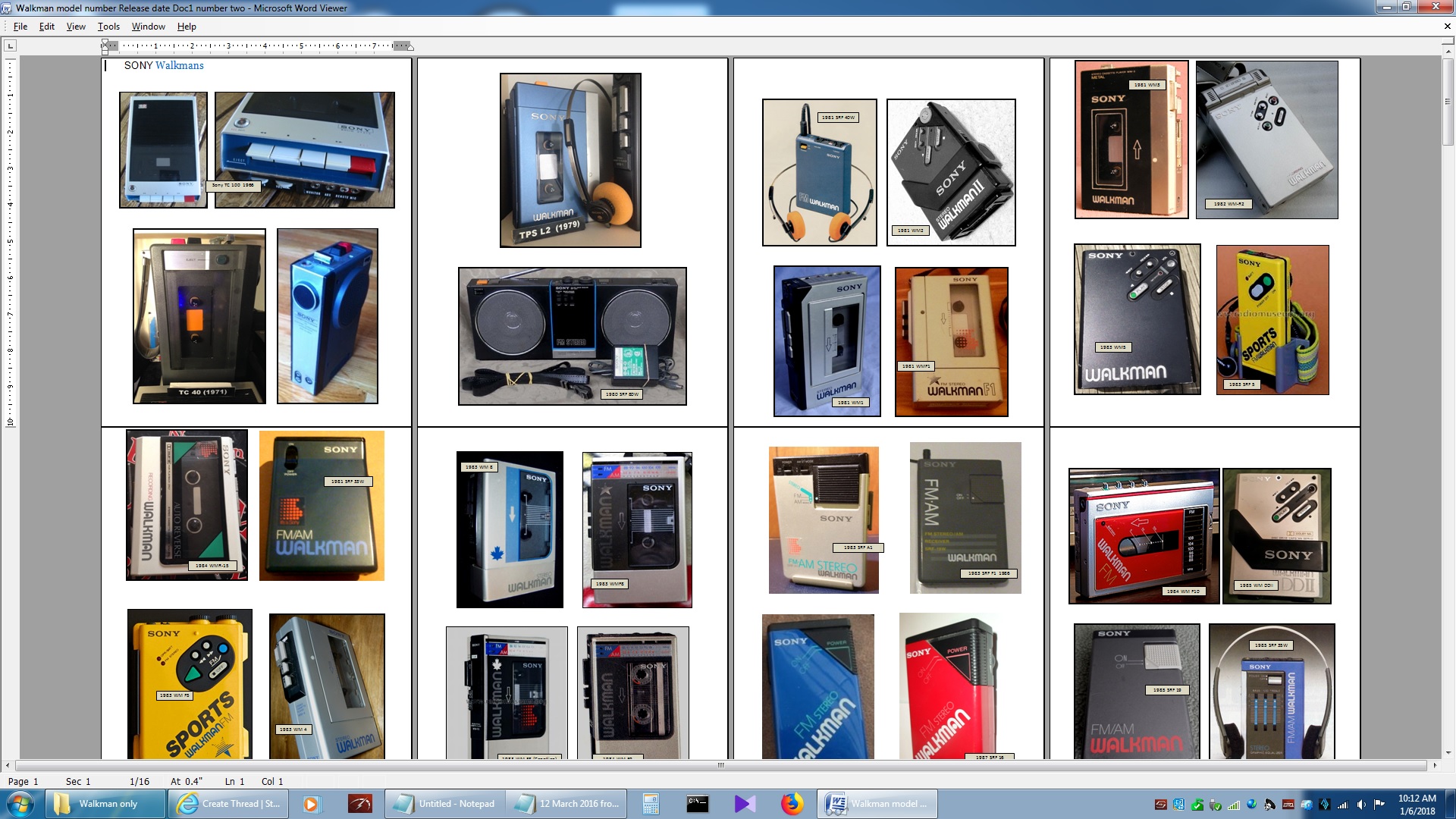Screen dimensions: 1456x819
Task: Open the Visual Studio taskbar icon
Action: pos(745,804)
